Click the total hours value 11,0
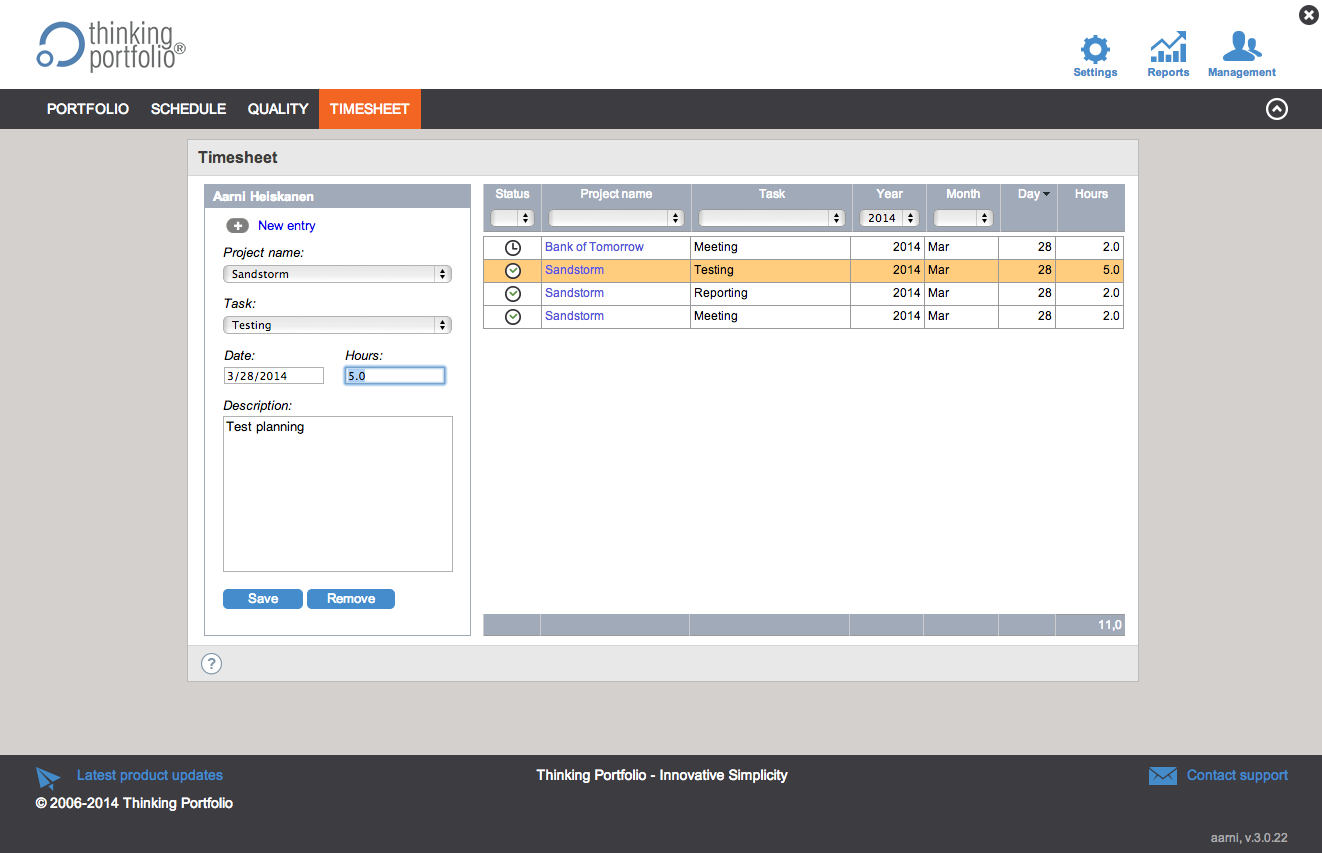 pyautogui.click(x=1110, y=625)
